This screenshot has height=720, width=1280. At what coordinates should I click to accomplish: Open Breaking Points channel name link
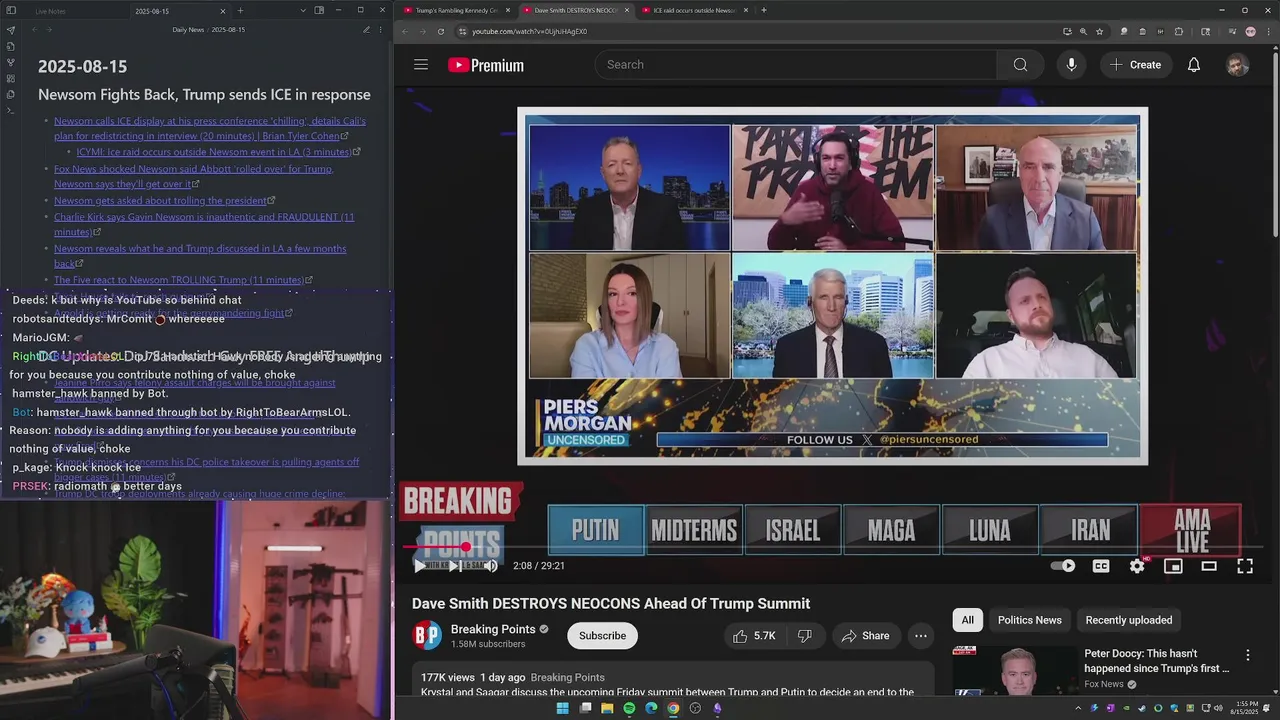click(493, 629)
